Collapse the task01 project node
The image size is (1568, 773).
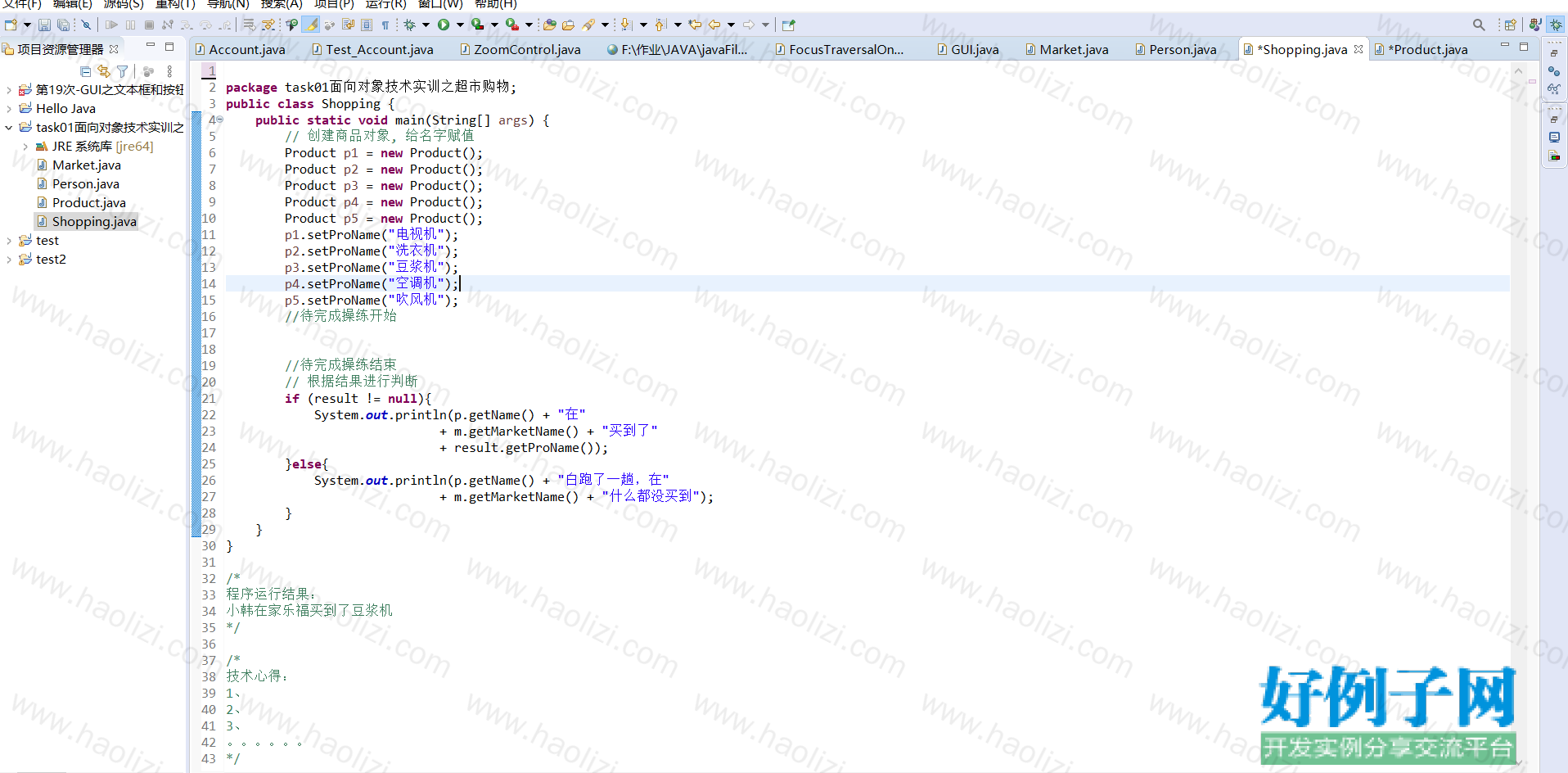(9, 127)
